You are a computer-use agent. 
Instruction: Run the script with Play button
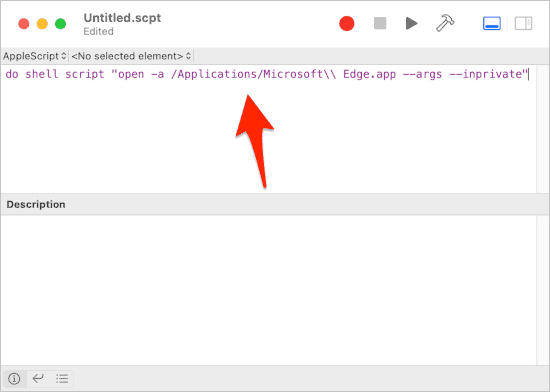411,23
